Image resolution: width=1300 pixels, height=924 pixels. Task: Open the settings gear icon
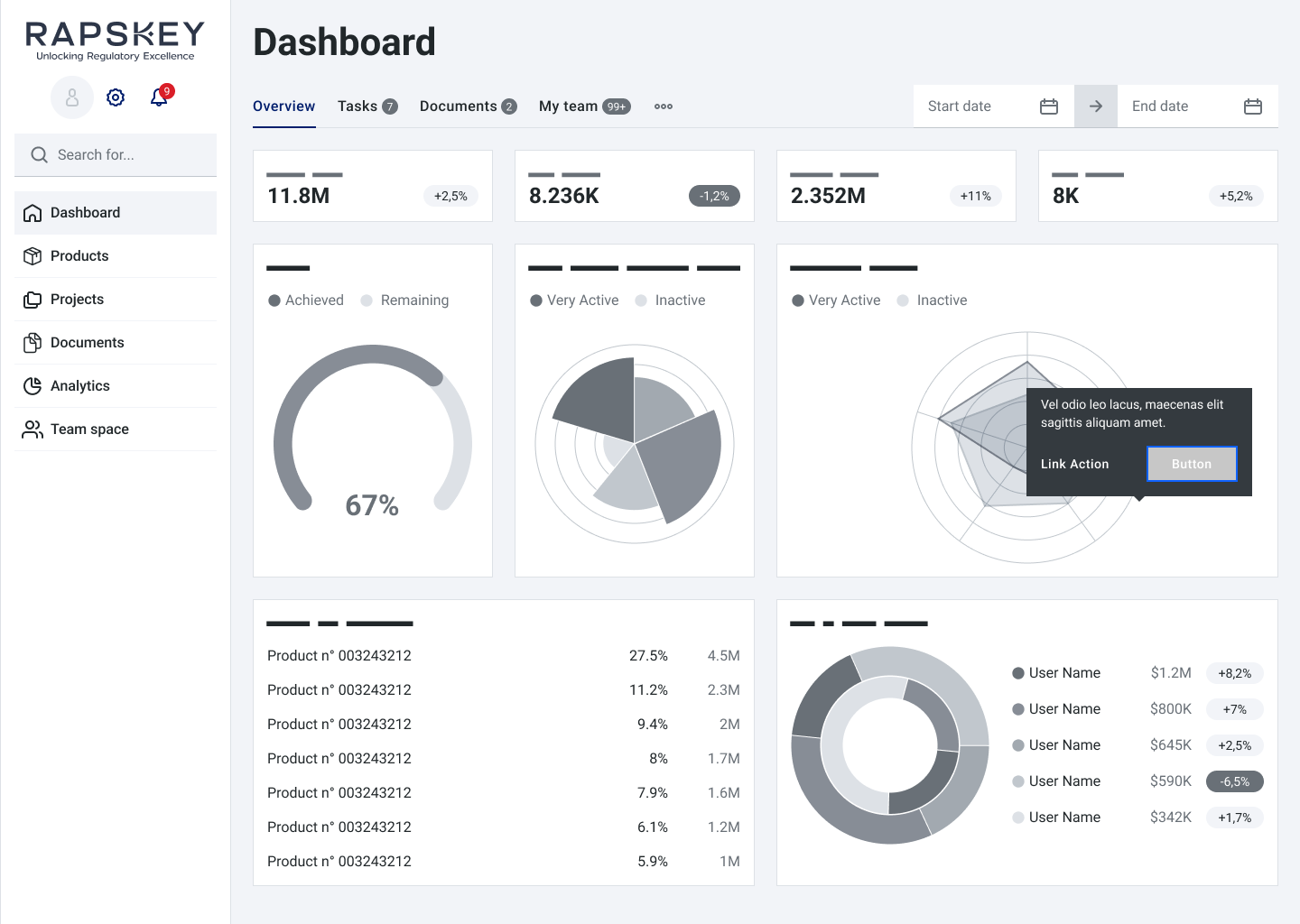pos(116,97)
